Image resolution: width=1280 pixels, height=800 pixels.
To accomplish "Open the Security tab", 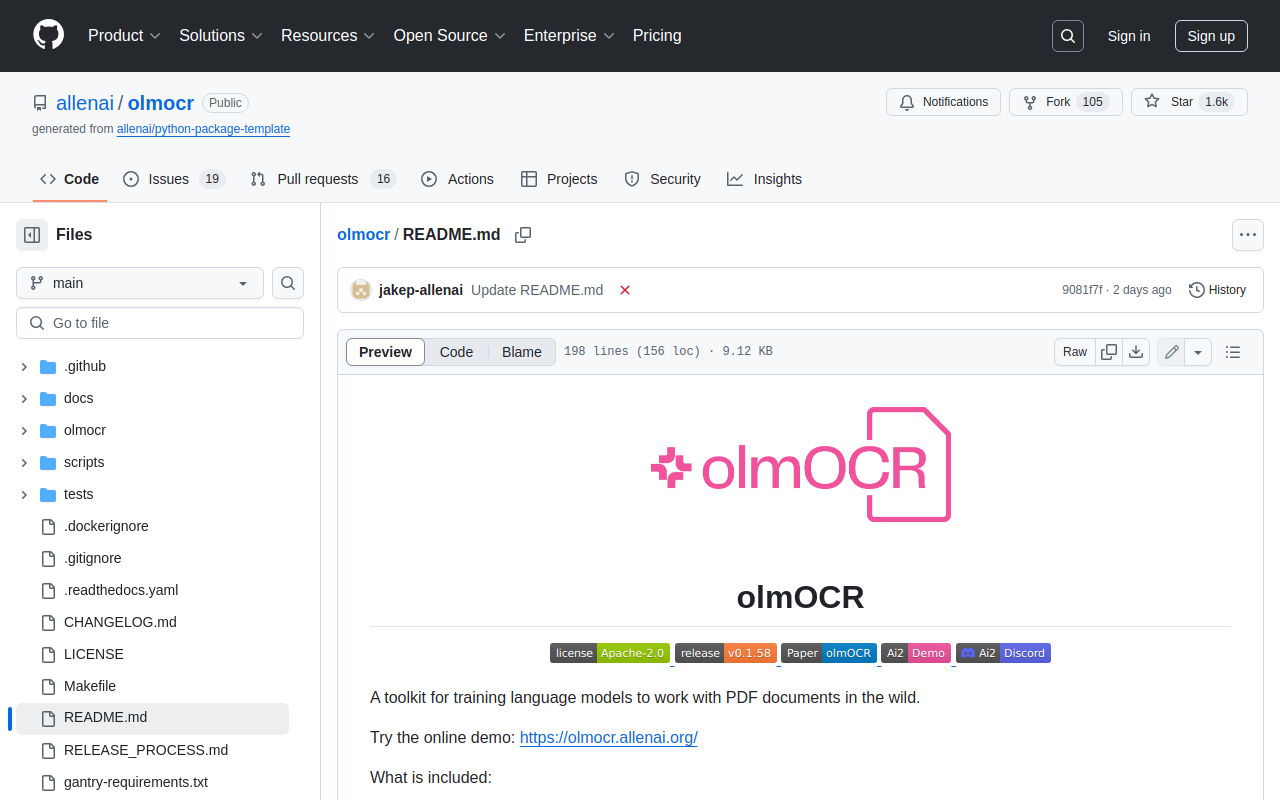I will tap(662, 179).
